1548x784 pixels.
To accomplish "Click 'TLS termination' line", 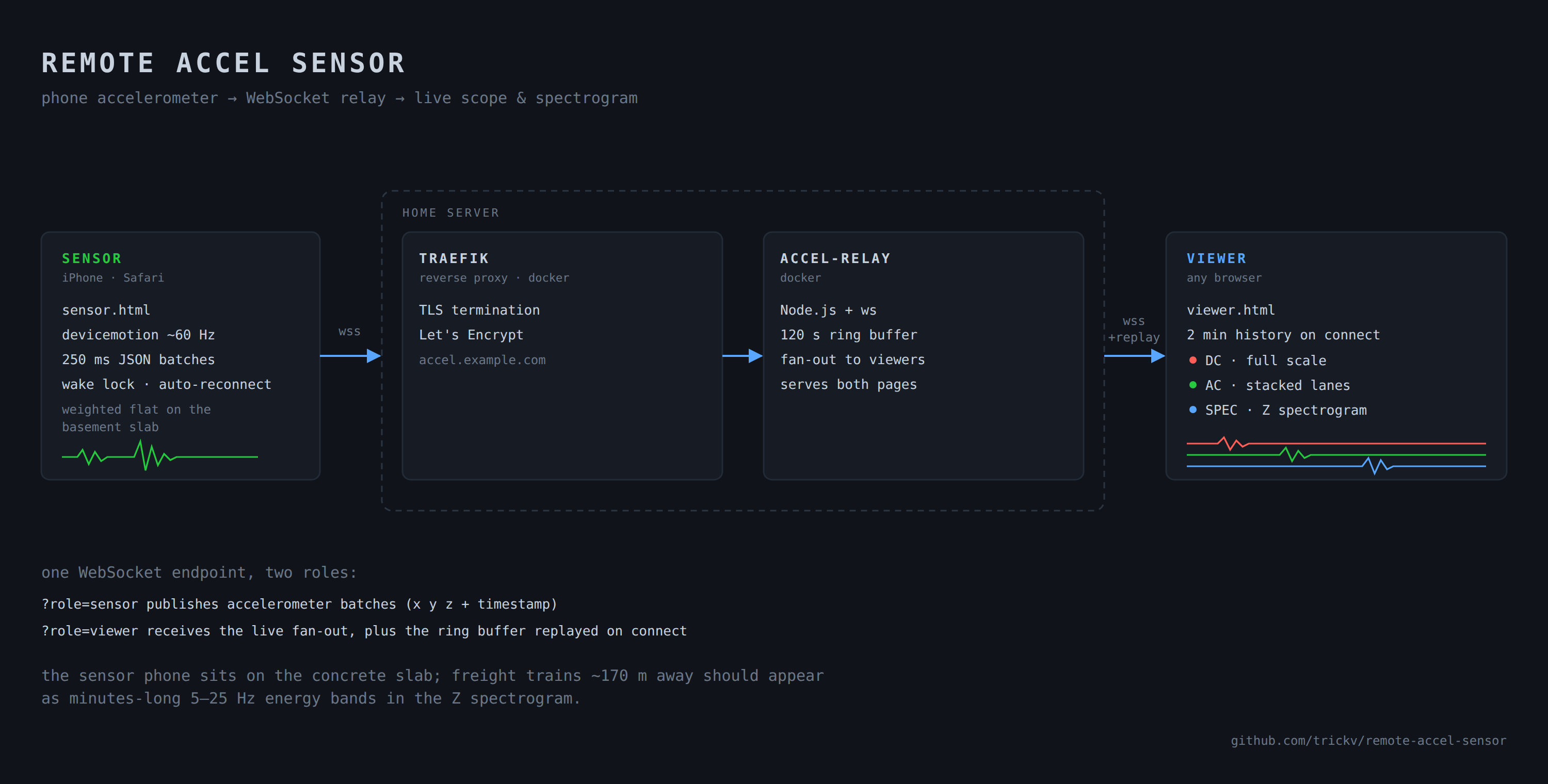I will coord(479,310).
